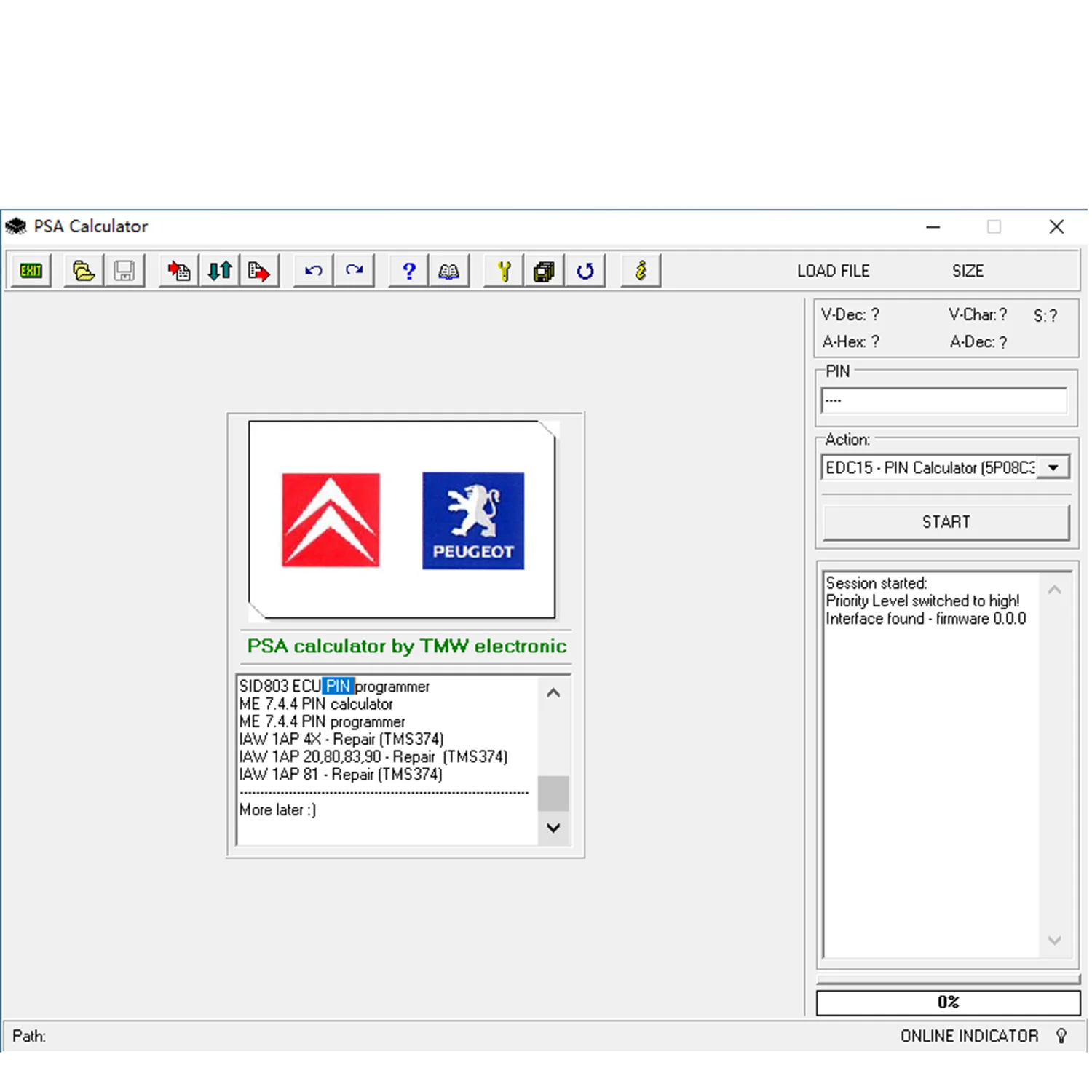This screenshot has width=1092, height=1092.
Task: Click 'SID803 ECU PIN programmer' list line
Action: (334, 687)
